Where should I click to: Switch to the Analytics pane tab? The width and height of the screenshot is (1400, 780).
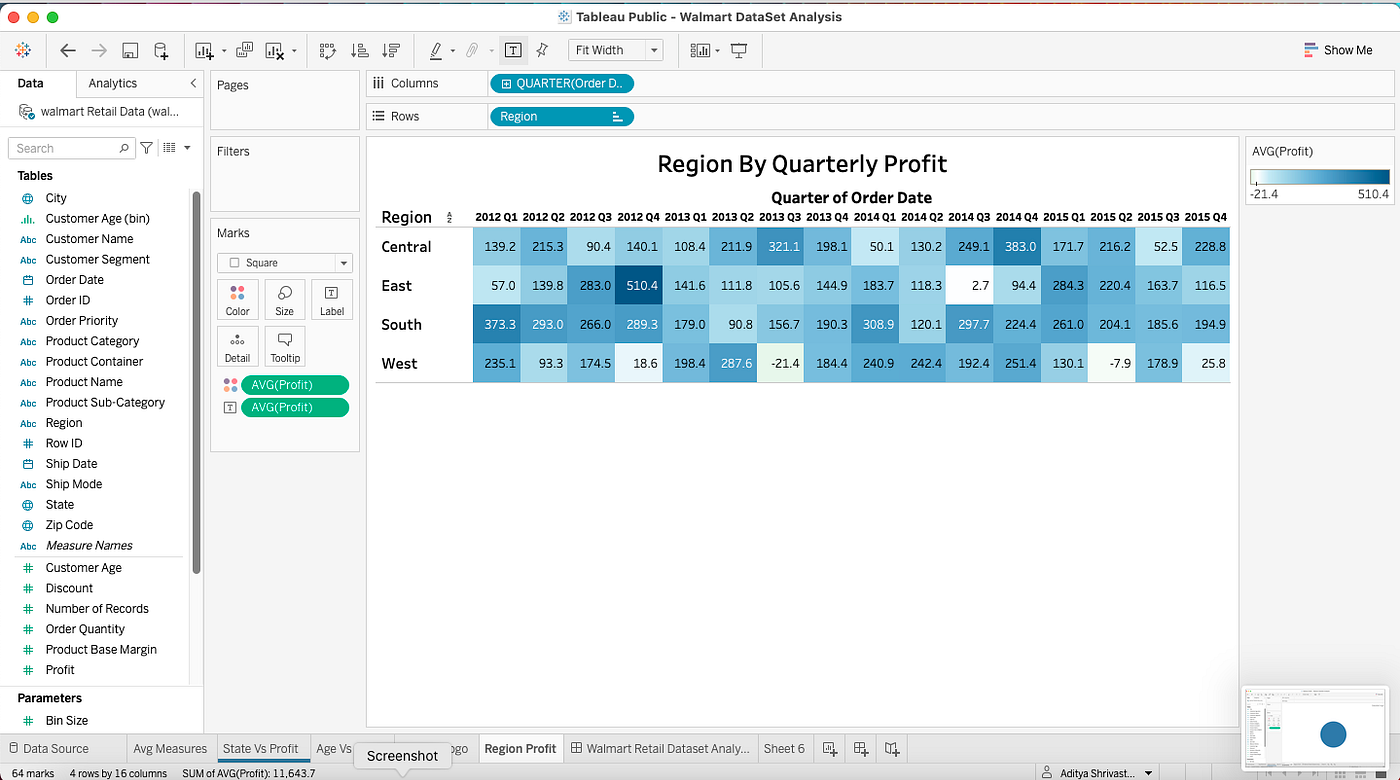click(111, 83)
